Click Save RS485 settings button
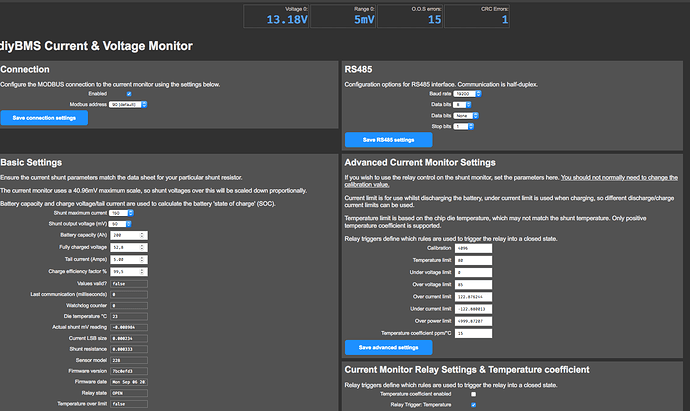The width and height of the screenshot is (690, 411). 389,140
